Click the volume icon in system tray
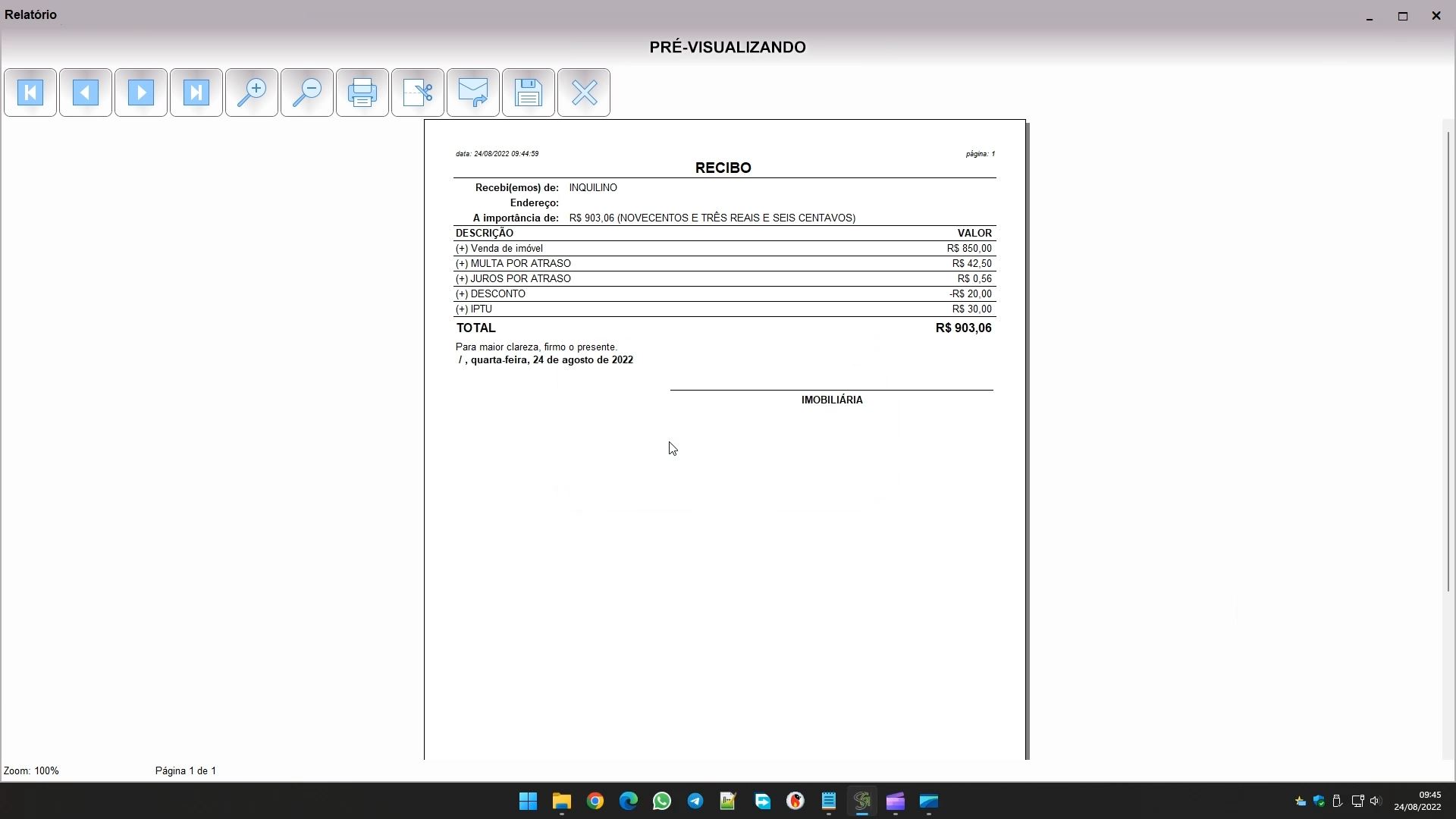Screen dimensions: 1456x819 [1375, 801]
